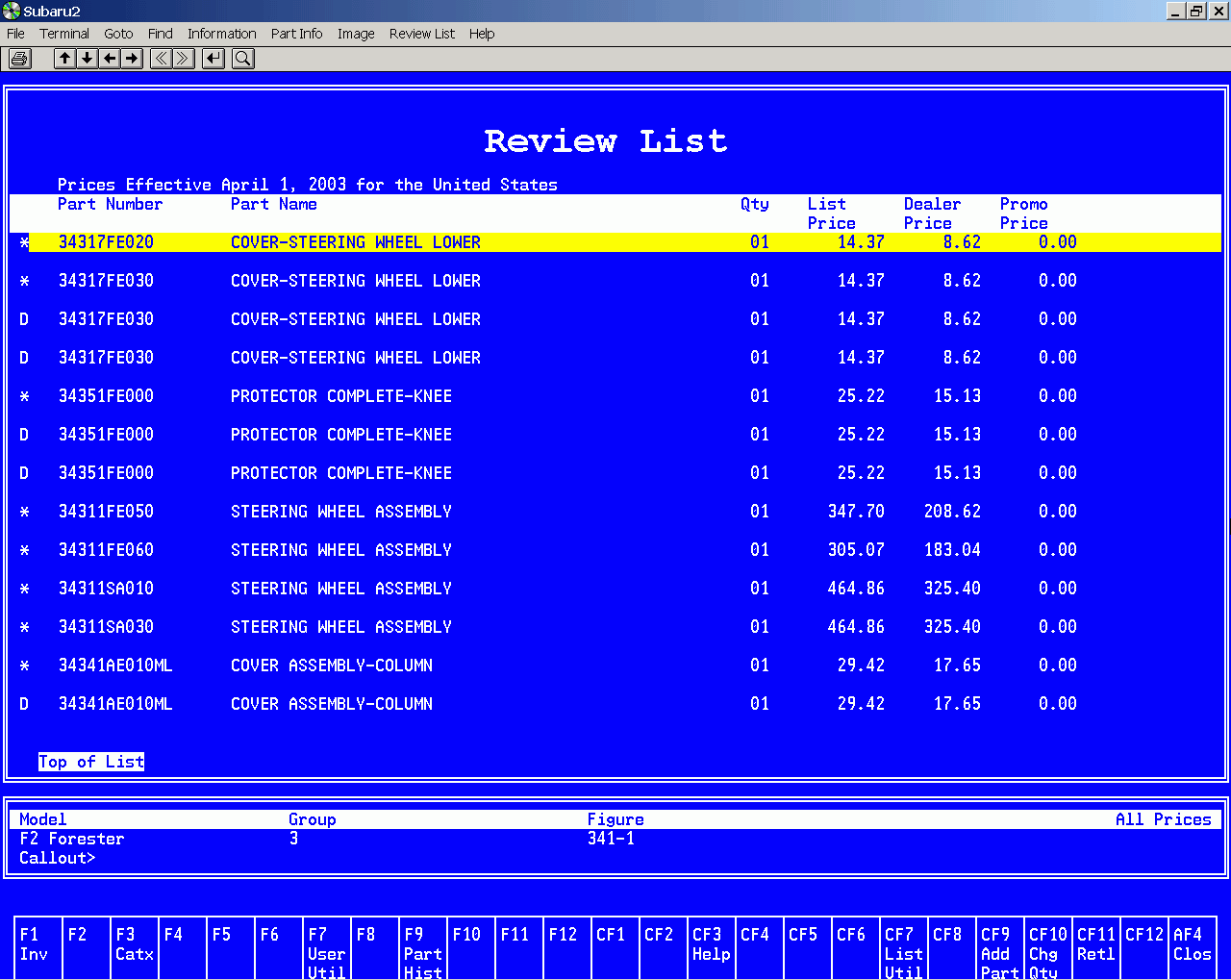Viewport: 1231px width, 980px height.
Task: Select part 34341AE010ML in the asterisk row
Action: (115, 666)
